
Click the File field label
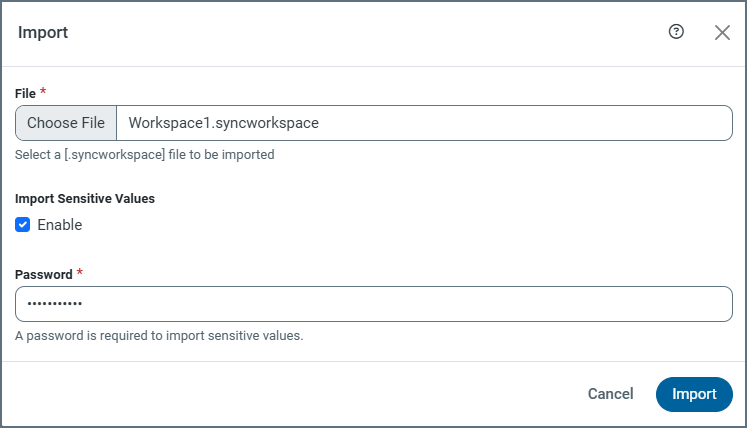click(25, 93)
